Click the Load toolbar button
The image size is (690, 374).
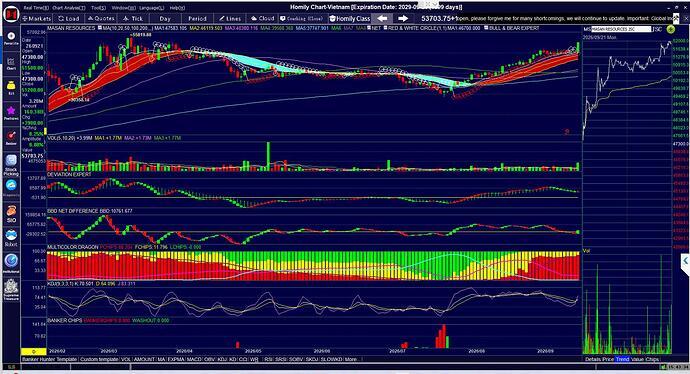pos(69,18)
